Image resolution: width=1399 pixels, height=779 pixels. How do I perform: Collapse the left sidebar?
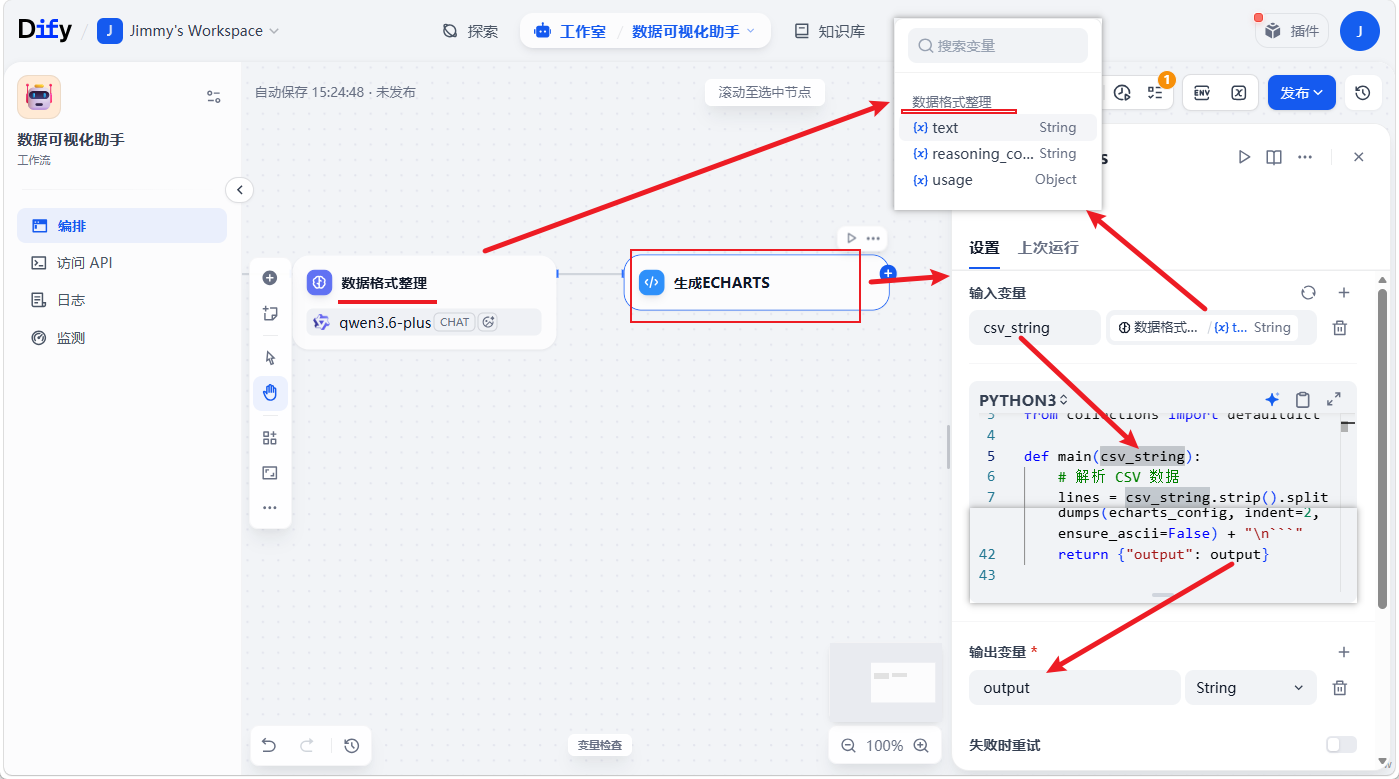[239, 190]
